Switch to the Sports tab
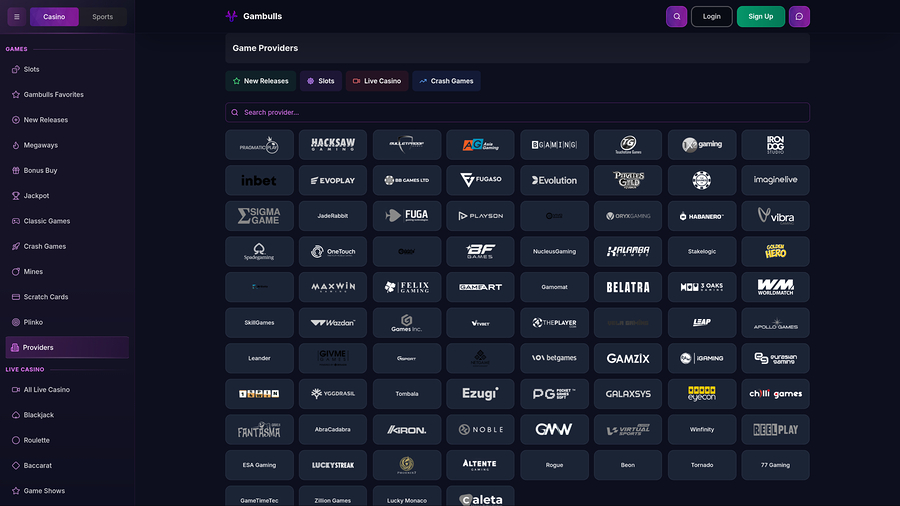 (102, 17)
